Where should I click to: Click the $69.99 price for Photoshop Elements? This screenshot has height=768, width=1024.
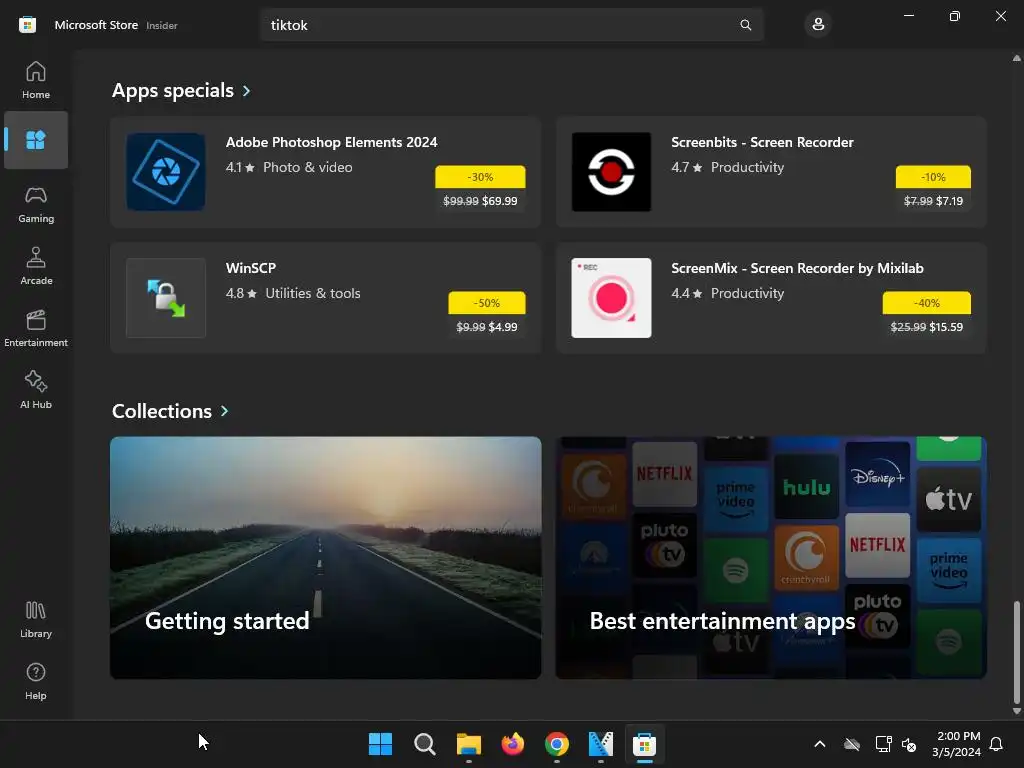500,201
